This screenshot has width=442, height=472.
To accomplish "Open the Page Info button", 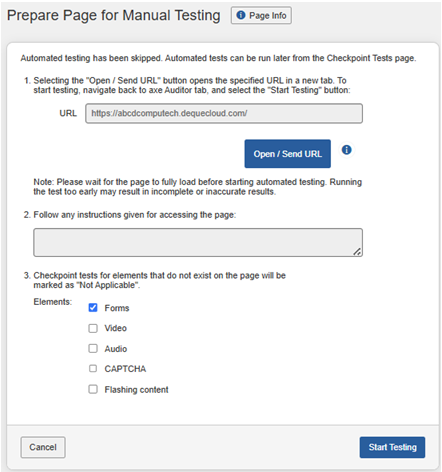I will (x=261, y=15).
